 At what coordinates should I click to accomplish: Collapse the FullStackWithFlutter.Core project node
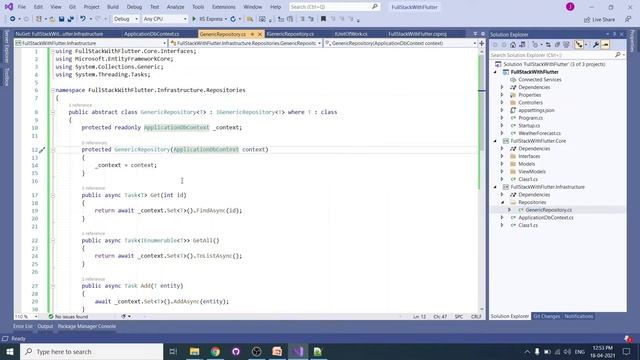point(496,141)
